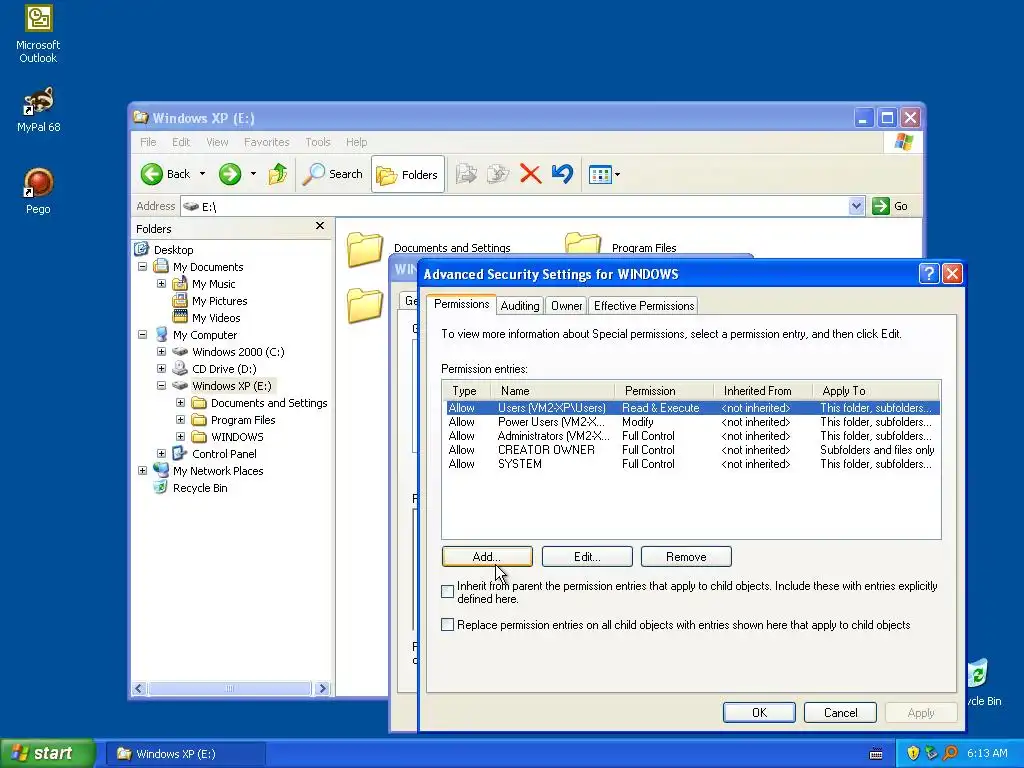Select Desktop in folder tree
This screenshot has width=1024, height=768.
tap(173, 249)
